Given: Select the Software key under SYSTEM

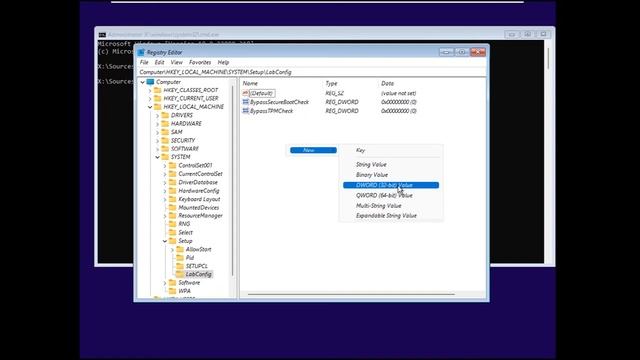Looking at the screenshot, I should tap(189, 283).
